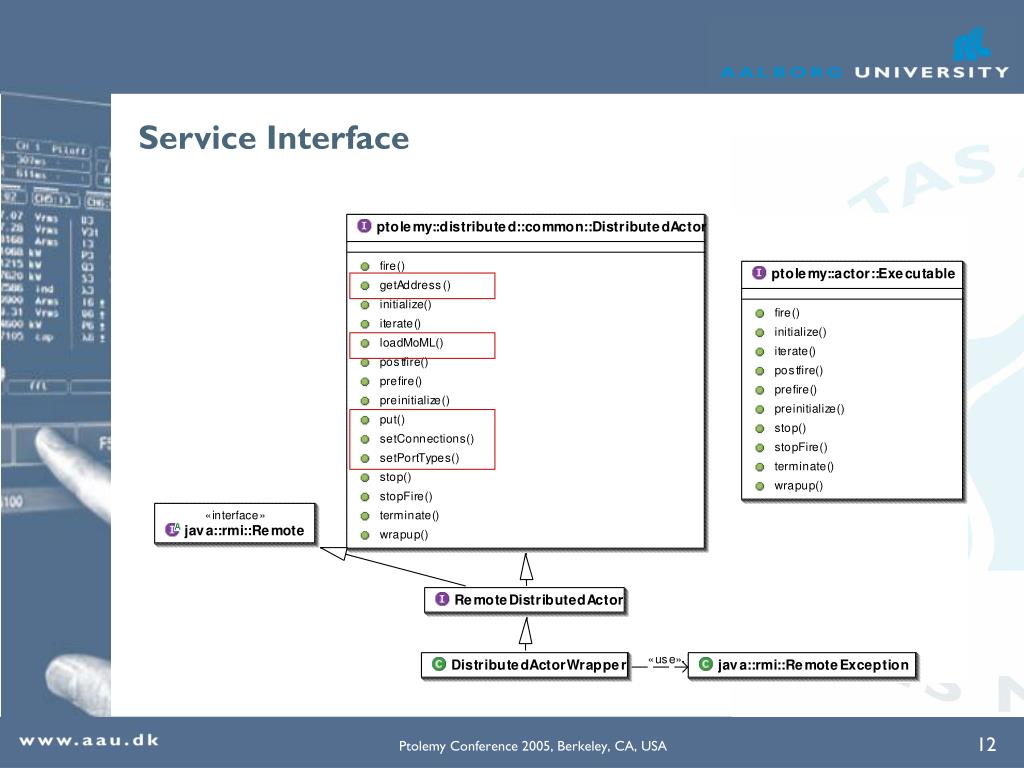1024x768 pixels.
Task: Open the www.aau.dk link
Action: point(89,740)
